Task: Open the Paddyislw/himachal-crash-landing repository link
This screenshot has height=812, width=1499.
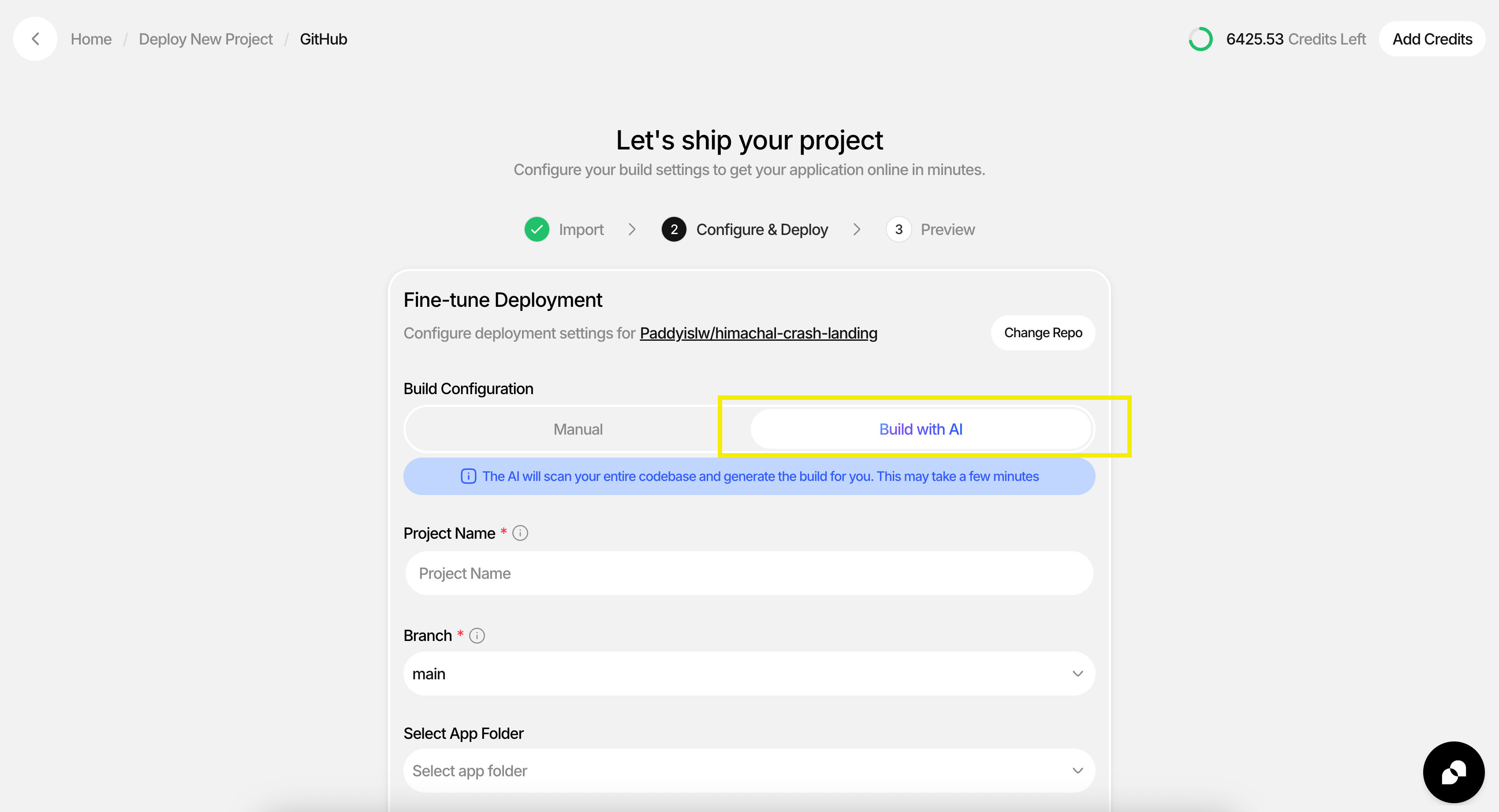Action: click(758, 333)
